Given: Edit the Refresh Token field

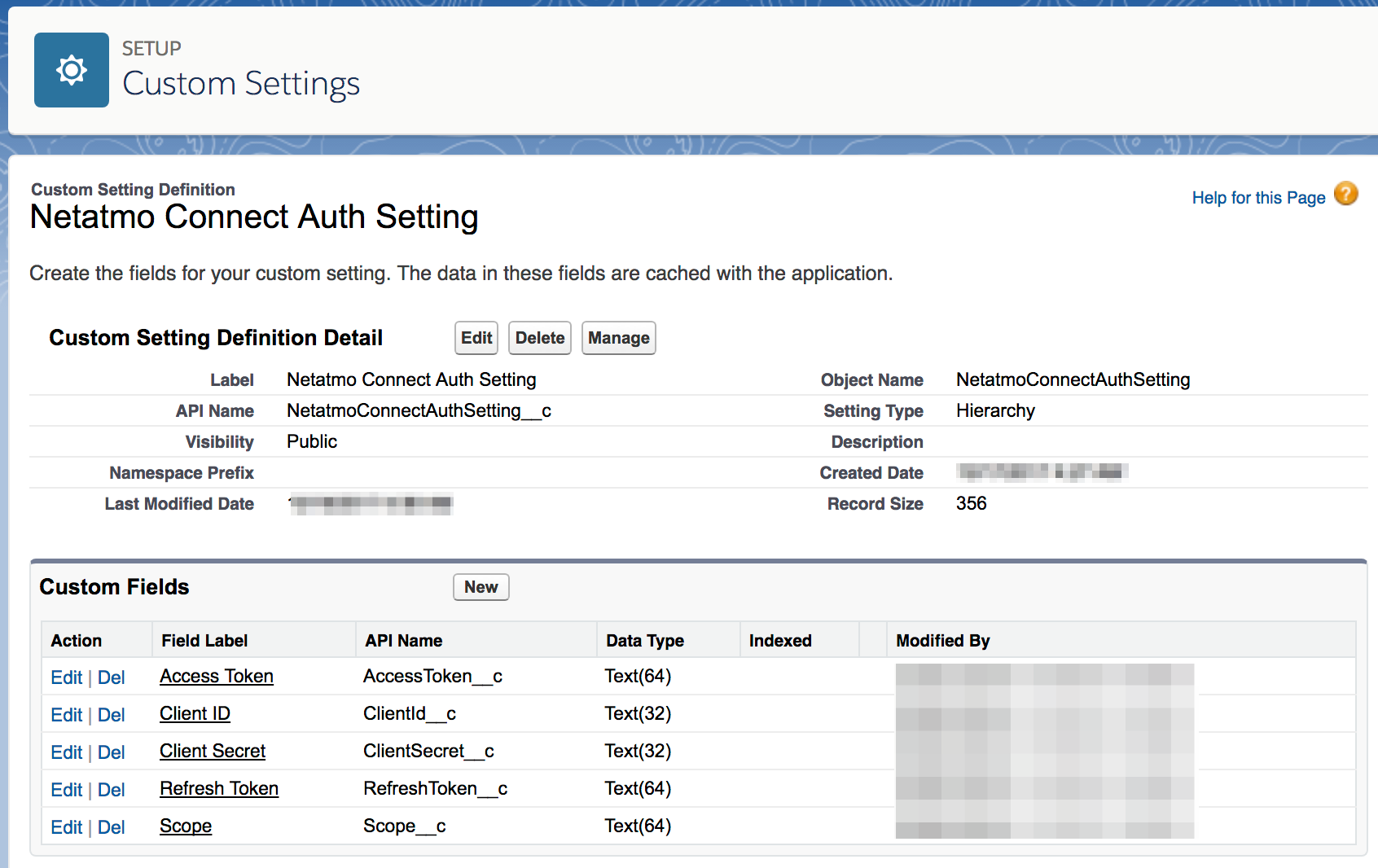Looking at the screenshot, I should coord(66,790).
